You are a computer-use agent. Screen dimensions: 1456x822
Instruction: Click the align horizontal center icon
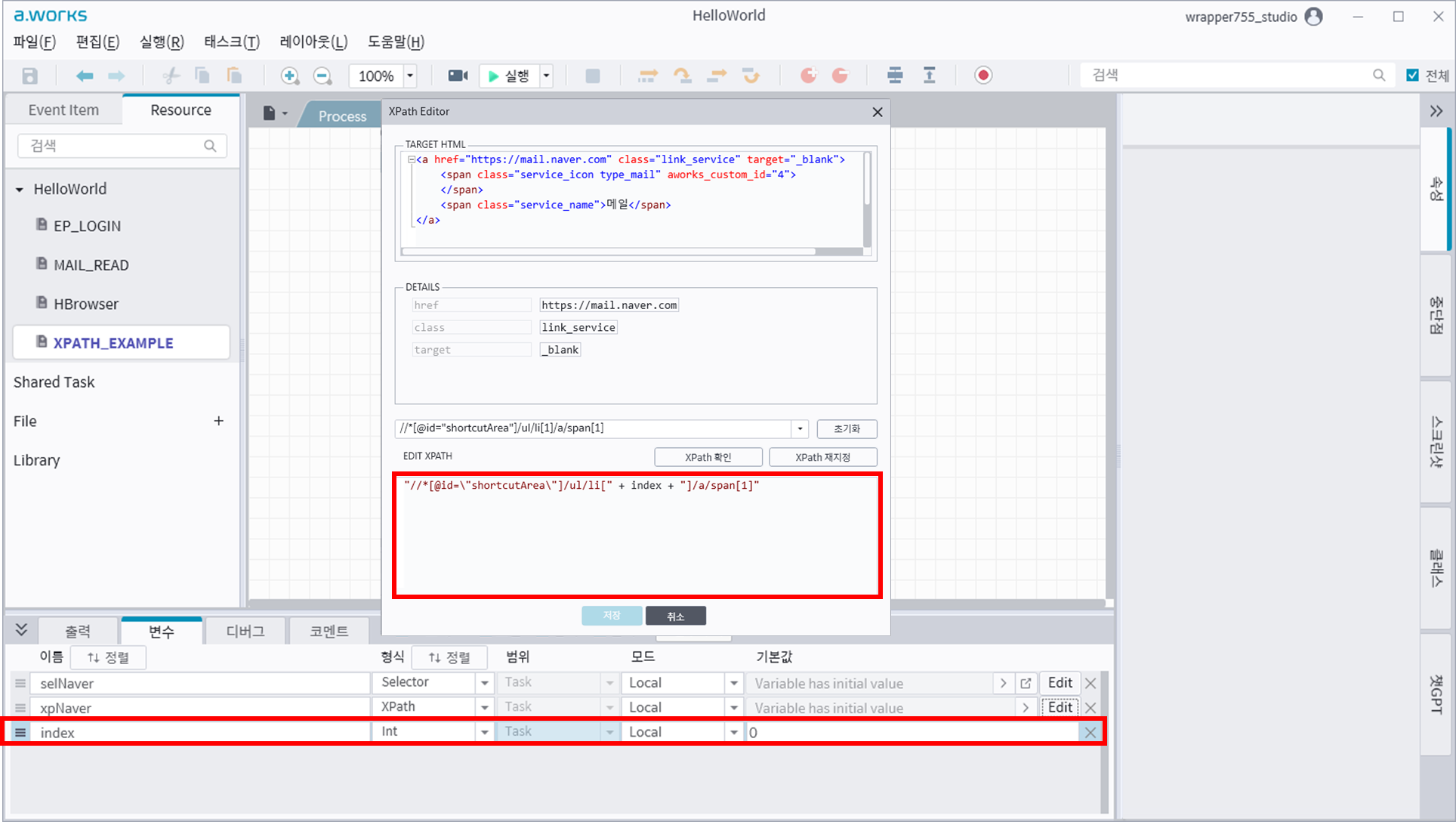[895, 76]
